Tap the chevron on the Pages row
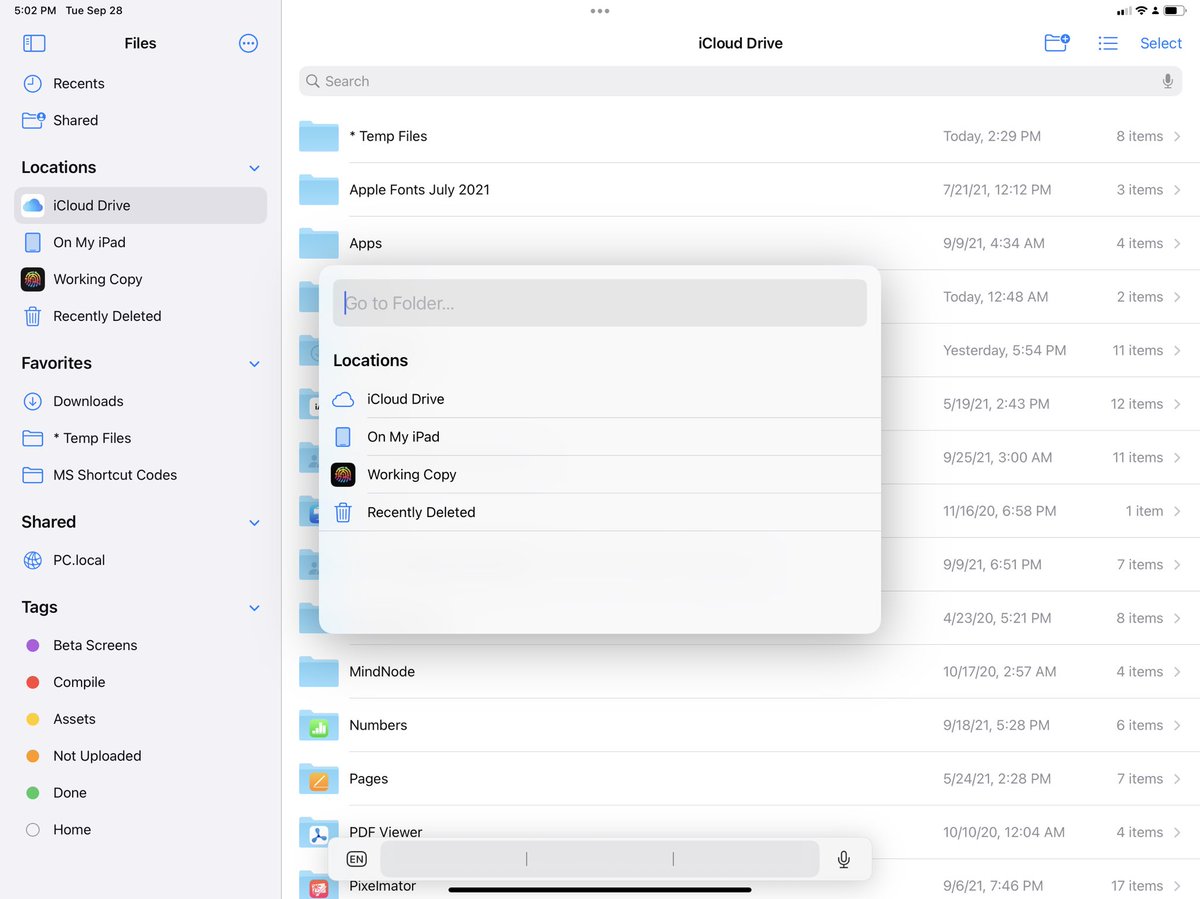 point(1178,779)
